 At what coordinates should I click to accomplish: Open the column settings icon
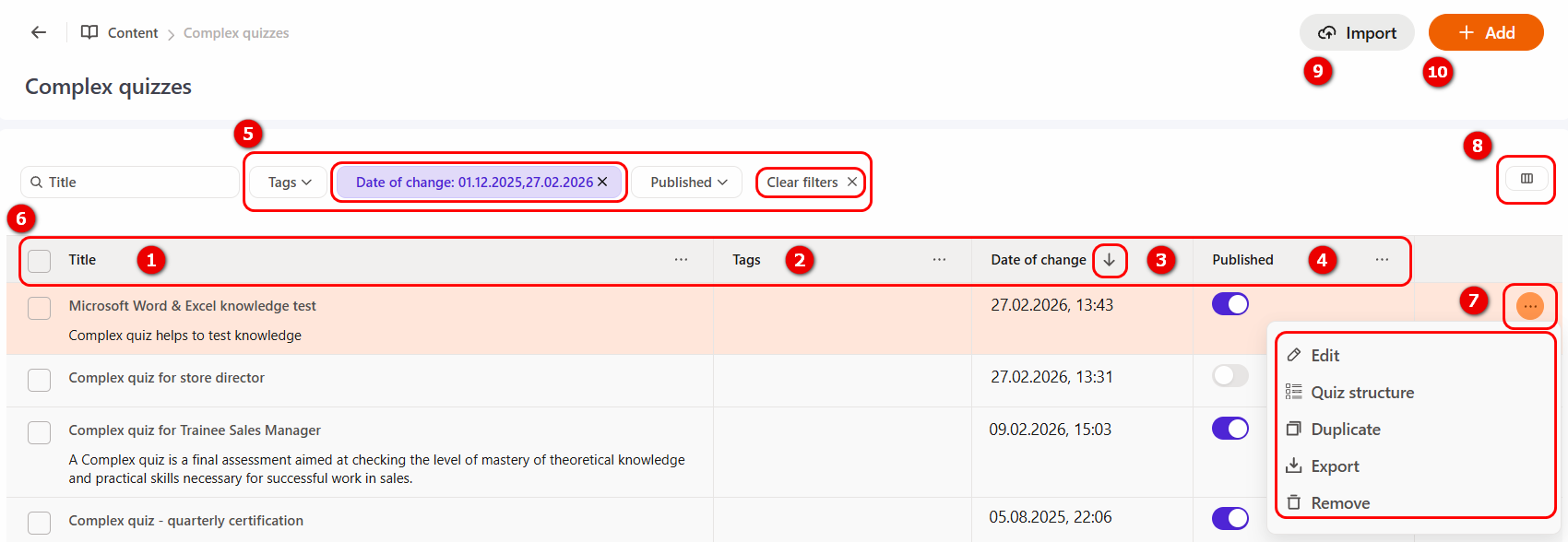tap(1526, 179)
